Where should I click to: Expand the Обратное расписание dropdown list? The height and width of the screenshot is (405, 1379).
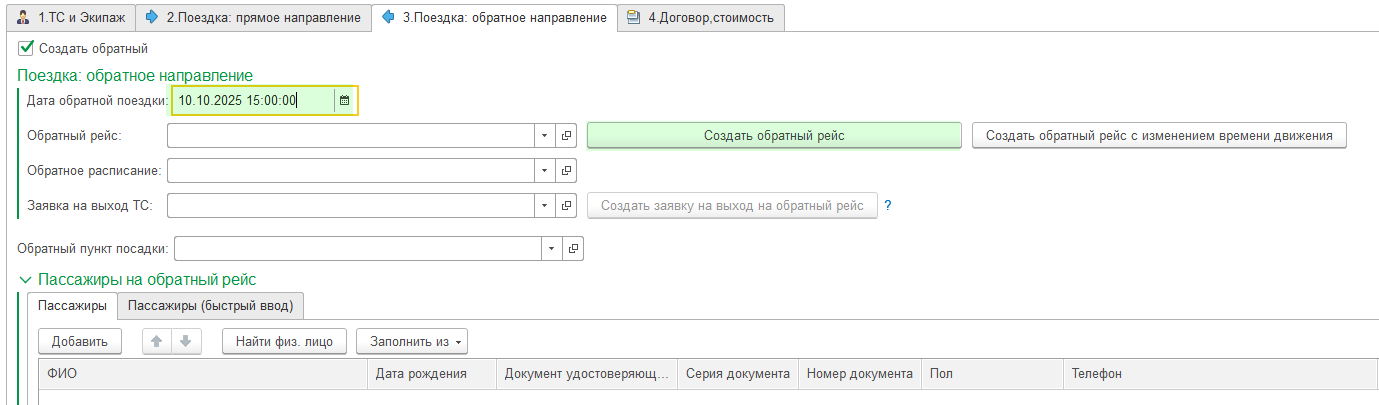pos(544,171)
